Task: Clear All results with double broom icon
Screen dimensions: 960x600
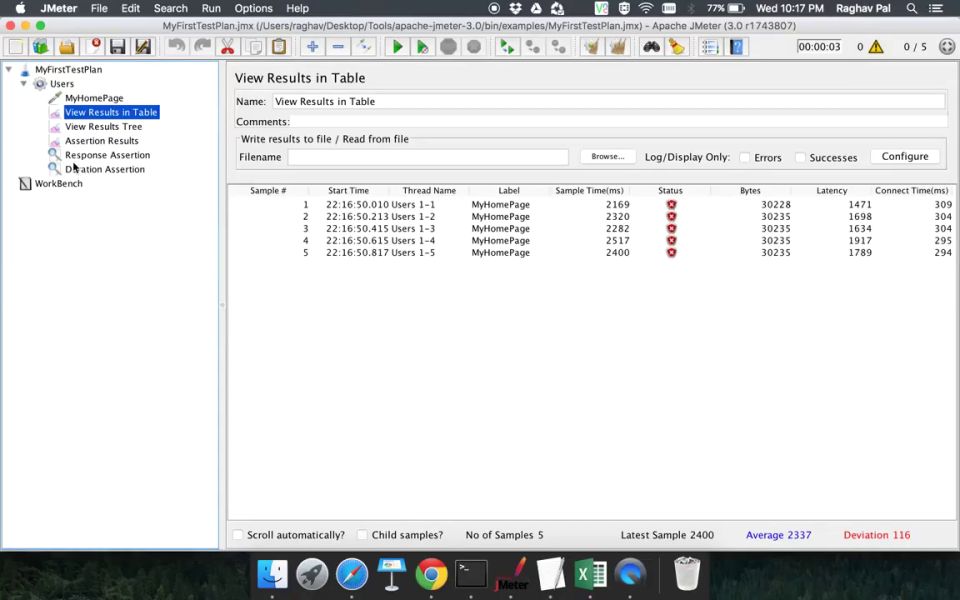Action: pos(617,47)
